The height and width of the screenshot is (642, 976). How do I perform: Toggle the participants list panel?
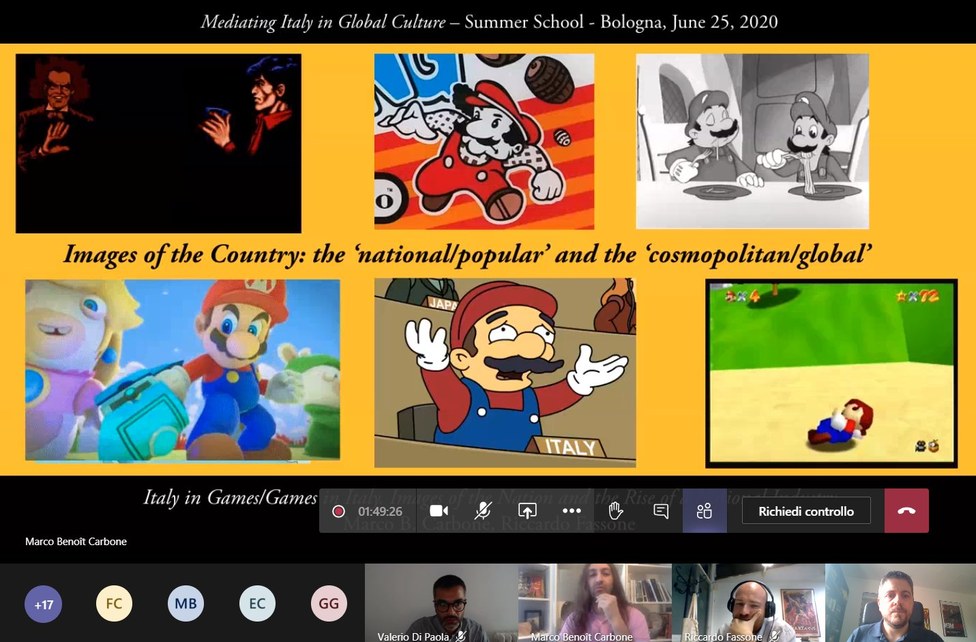pos(705,511)
